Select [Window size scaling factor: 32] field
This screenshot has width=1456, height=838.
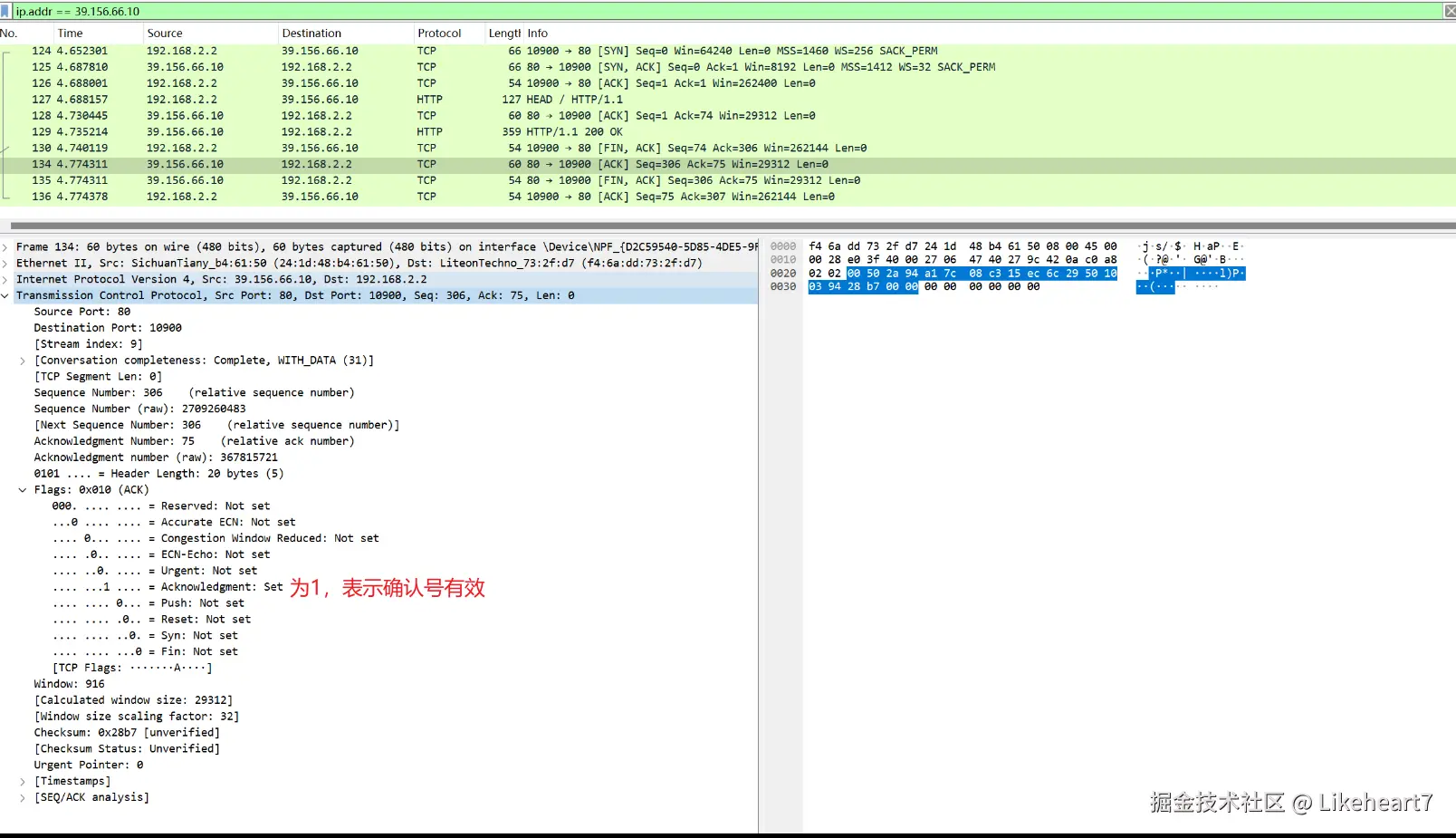(x=137, y=718)
